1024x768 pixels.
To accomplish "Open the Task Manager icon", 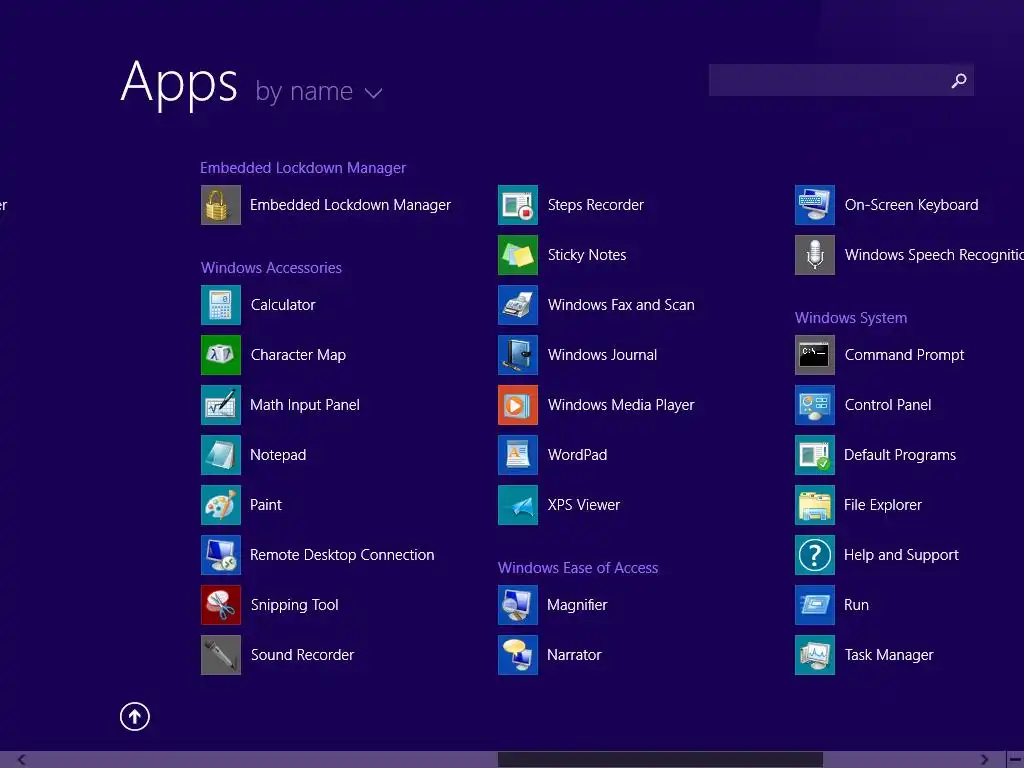I will (x=815, y=655).
